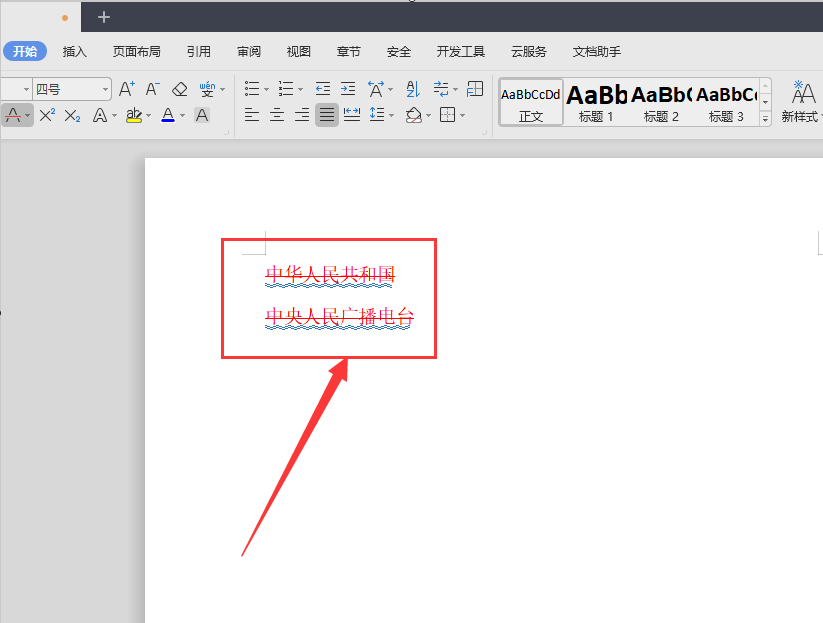Open the 章节 tab
823x623 pixels.
point(349,51)
